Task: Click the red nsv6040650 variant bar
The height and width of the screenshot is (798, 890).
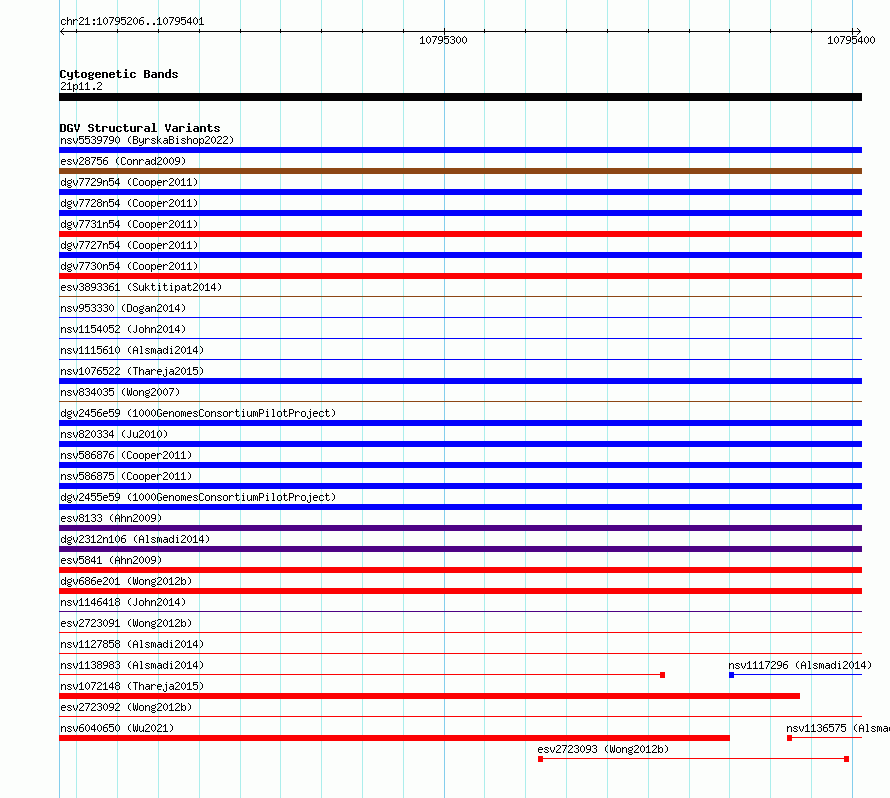Action: (394, 738)
